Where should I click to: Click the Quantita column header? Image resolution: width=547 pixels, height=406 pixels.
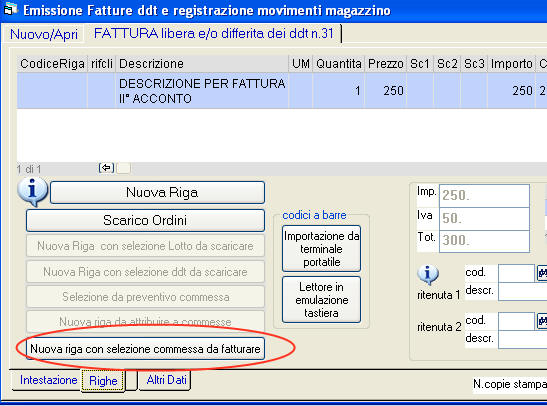(339, 64)
